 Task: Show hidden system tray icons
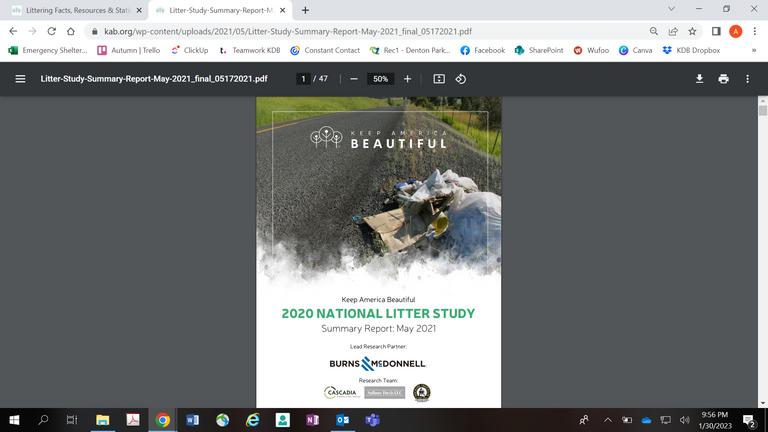click(x=607, y=420)
